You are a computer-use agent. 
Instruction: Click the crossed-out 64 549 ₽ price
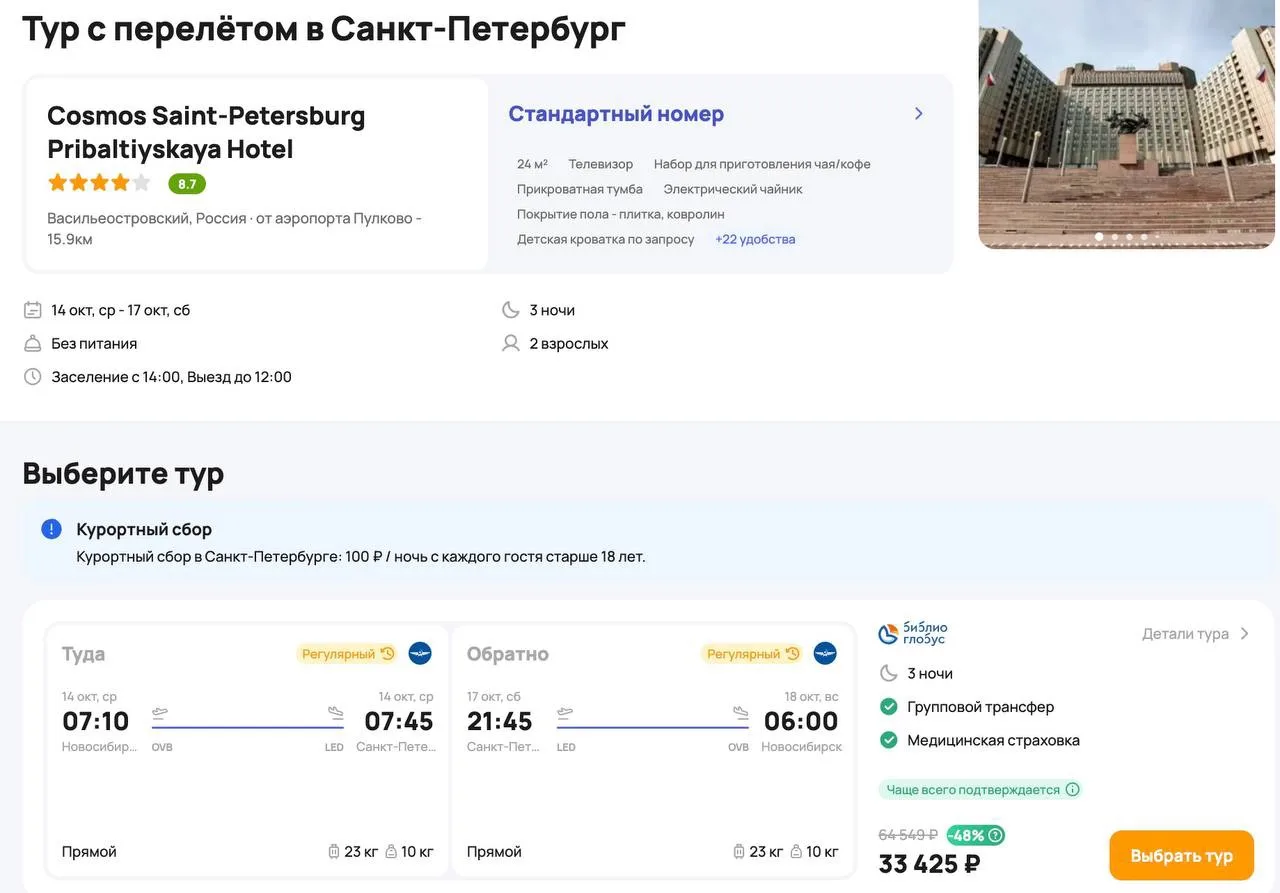[x=908, y=835]
